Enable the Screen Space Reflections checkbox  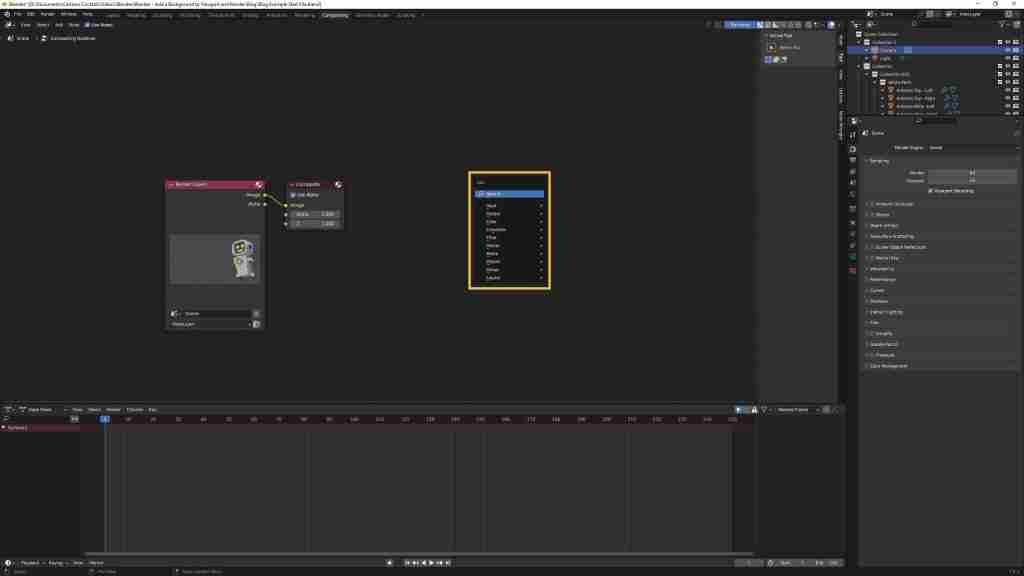[x=872, y=248]
